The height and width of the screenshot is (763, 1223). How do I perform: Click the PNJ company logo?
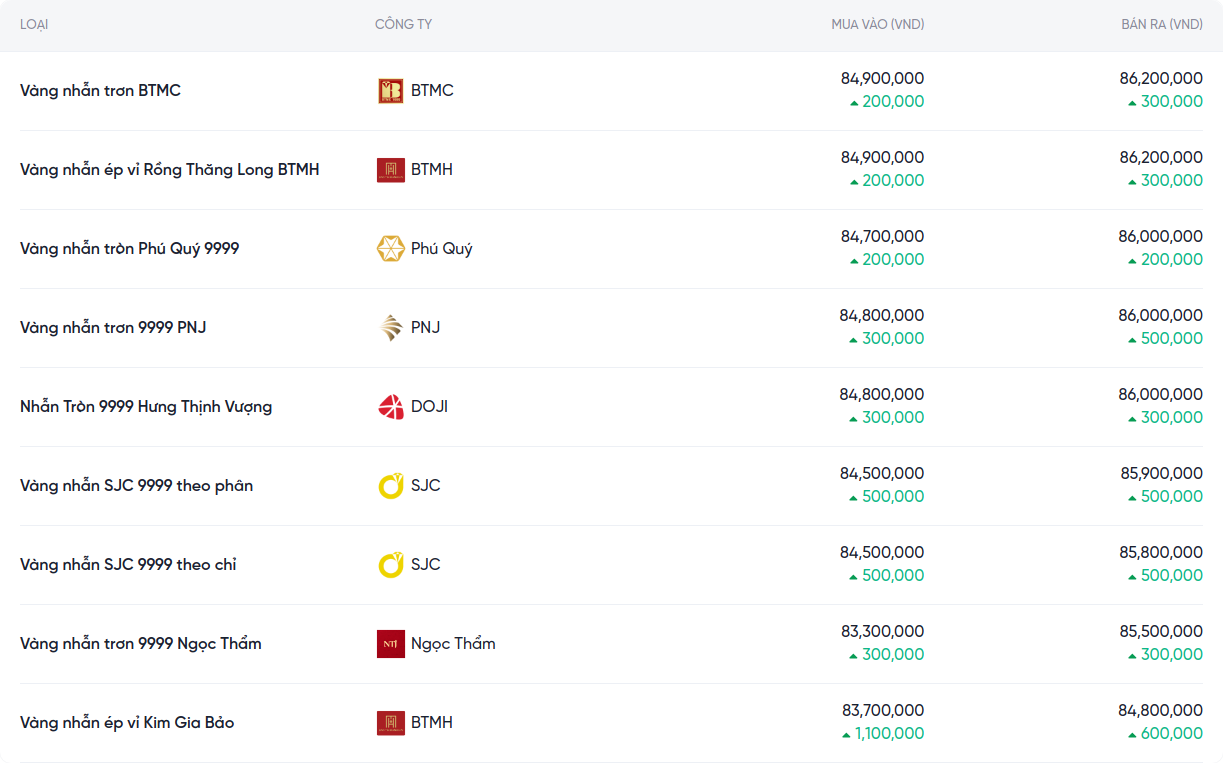point(390,328)
